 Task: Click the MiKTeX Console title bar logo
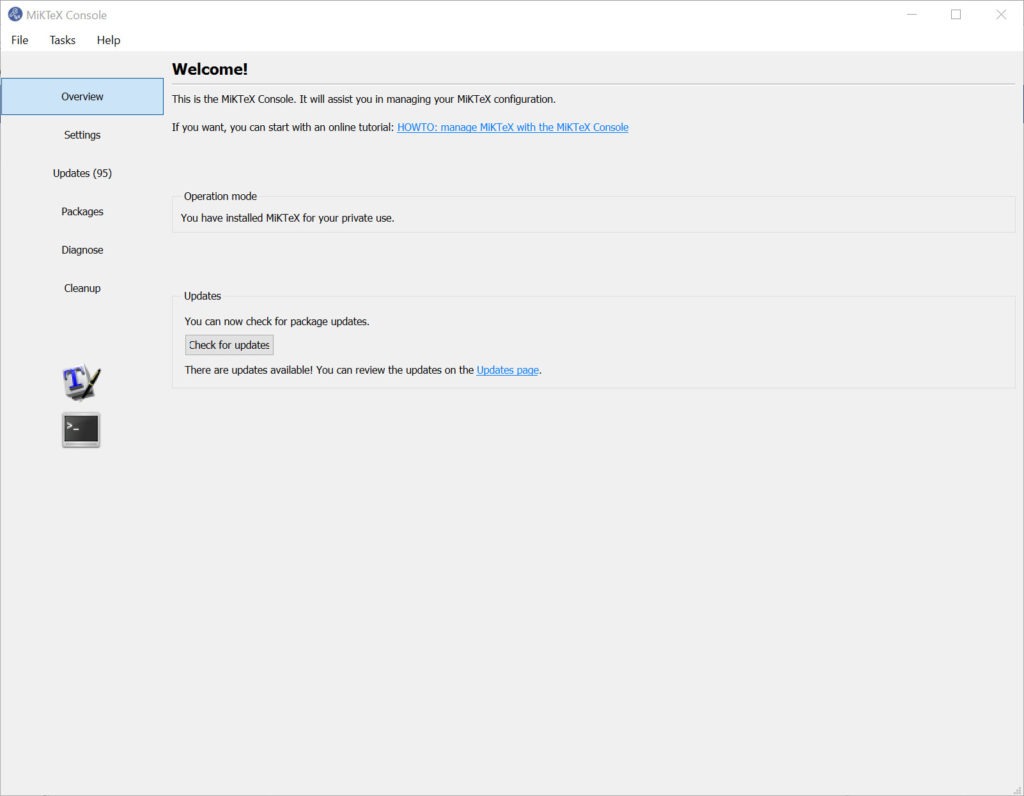tap(14, 14)
